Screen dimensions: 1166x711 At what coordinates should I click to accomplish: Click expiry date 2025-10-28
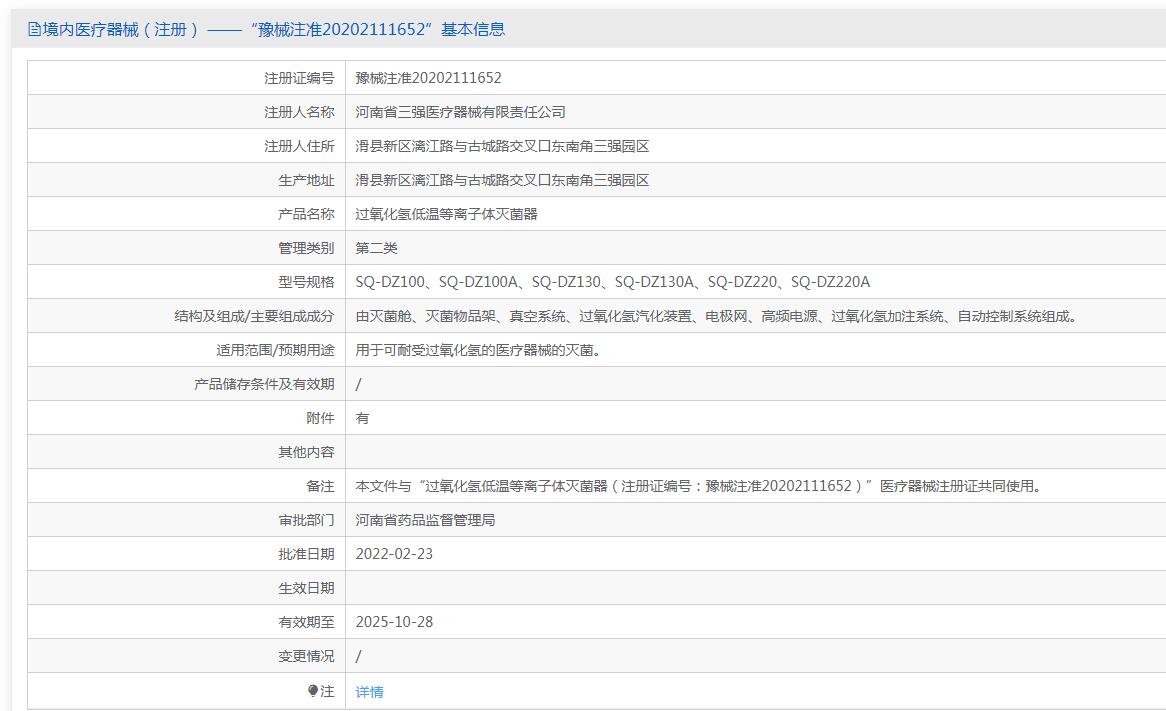pyautogui.click(x=394, y=622)
